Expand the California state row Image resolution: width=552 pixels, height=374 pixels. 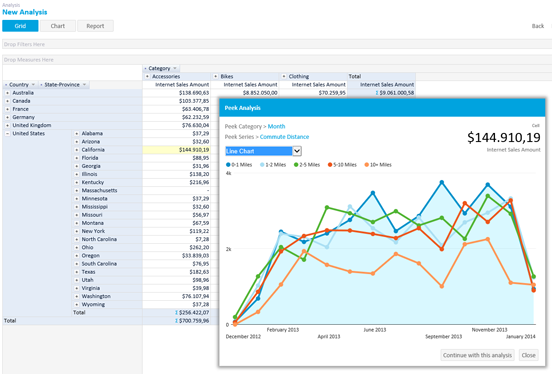click(77, 150)
